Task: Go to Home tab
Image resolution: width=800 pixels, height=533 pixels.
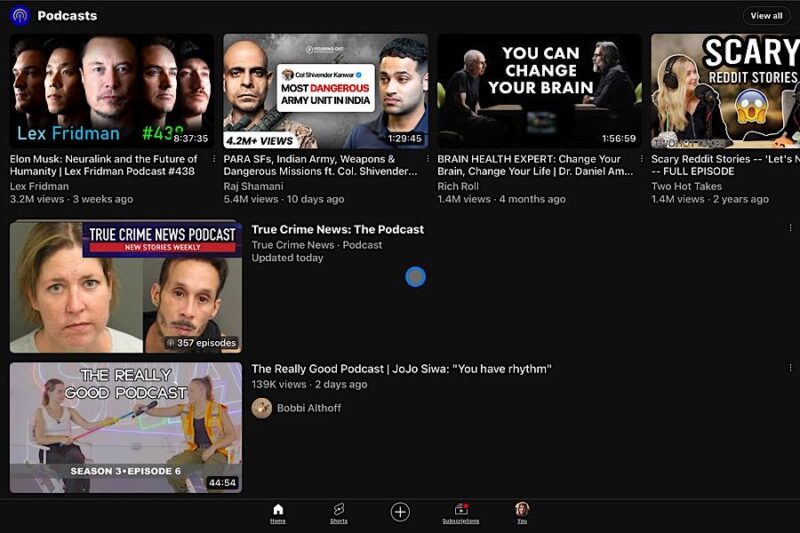Action: [278, 514]
